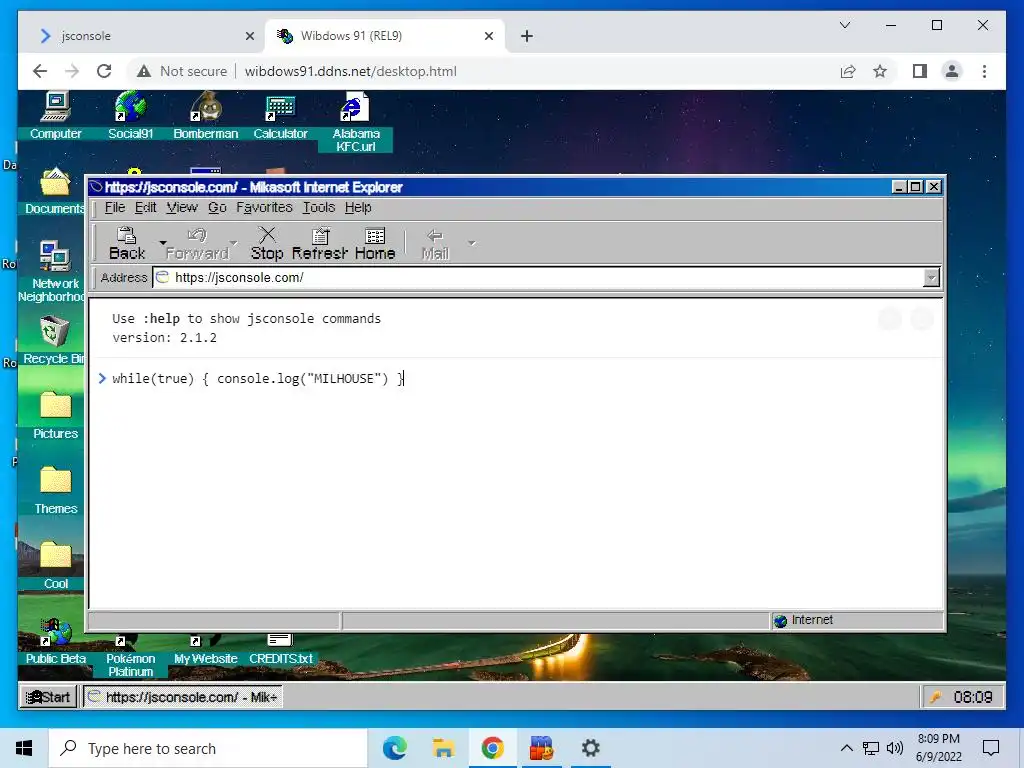Screen dimensions: 1024x768
Task: Click the Not secure warning icon
Action: click(x=144, y=71)
